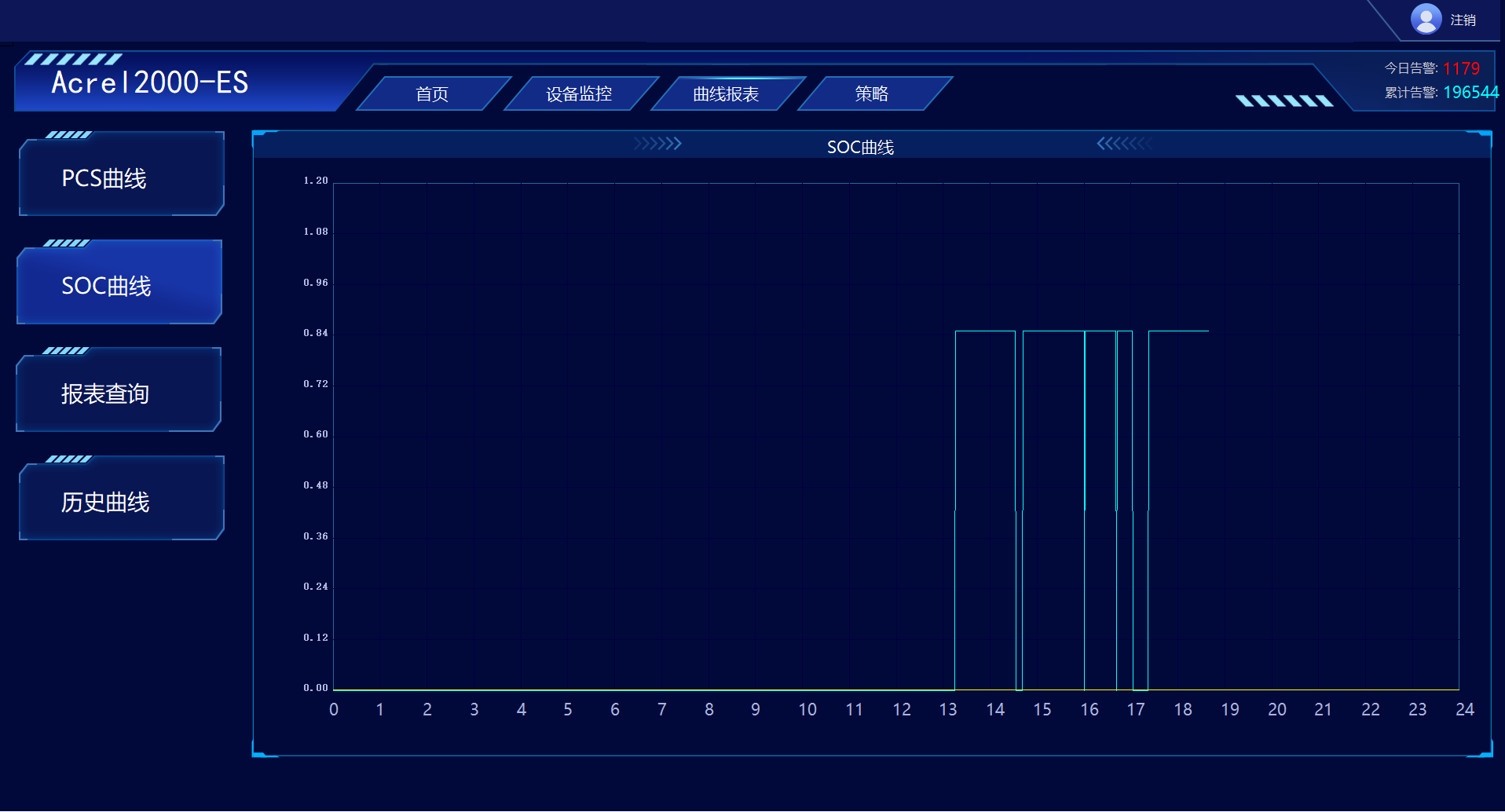Click right-pointing chevrons left of SOC曲线 title

click(x=657, y=144)
